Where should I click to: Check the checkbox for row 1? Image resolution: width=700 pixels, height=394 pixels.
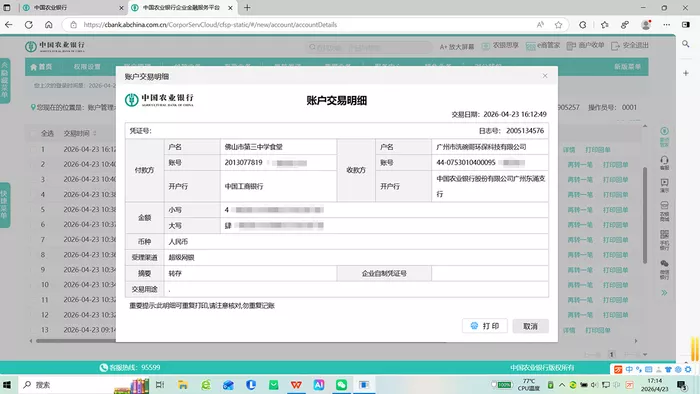tap(33, 149)
